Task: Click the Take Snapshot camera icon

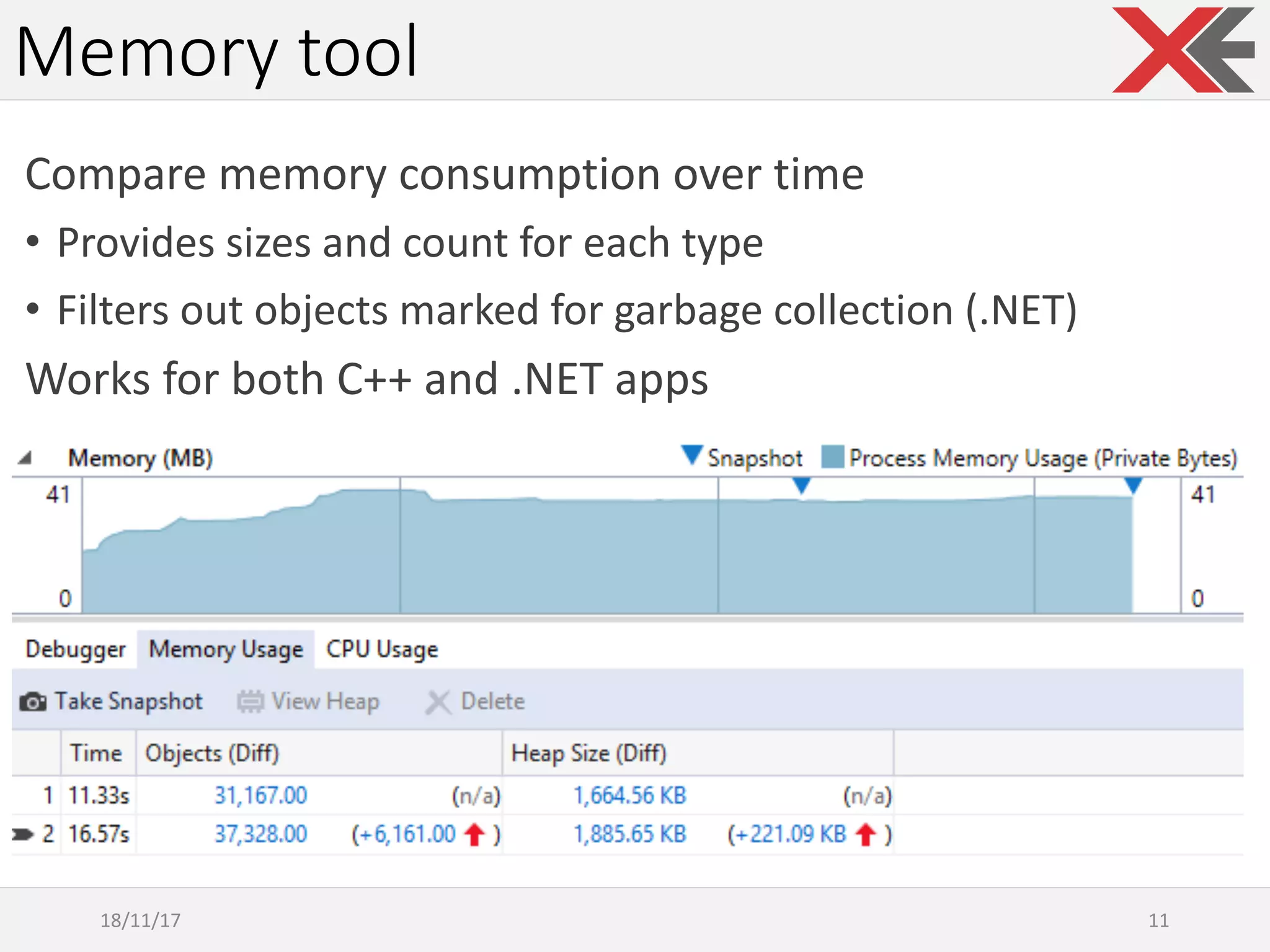Action: (33, 702)
